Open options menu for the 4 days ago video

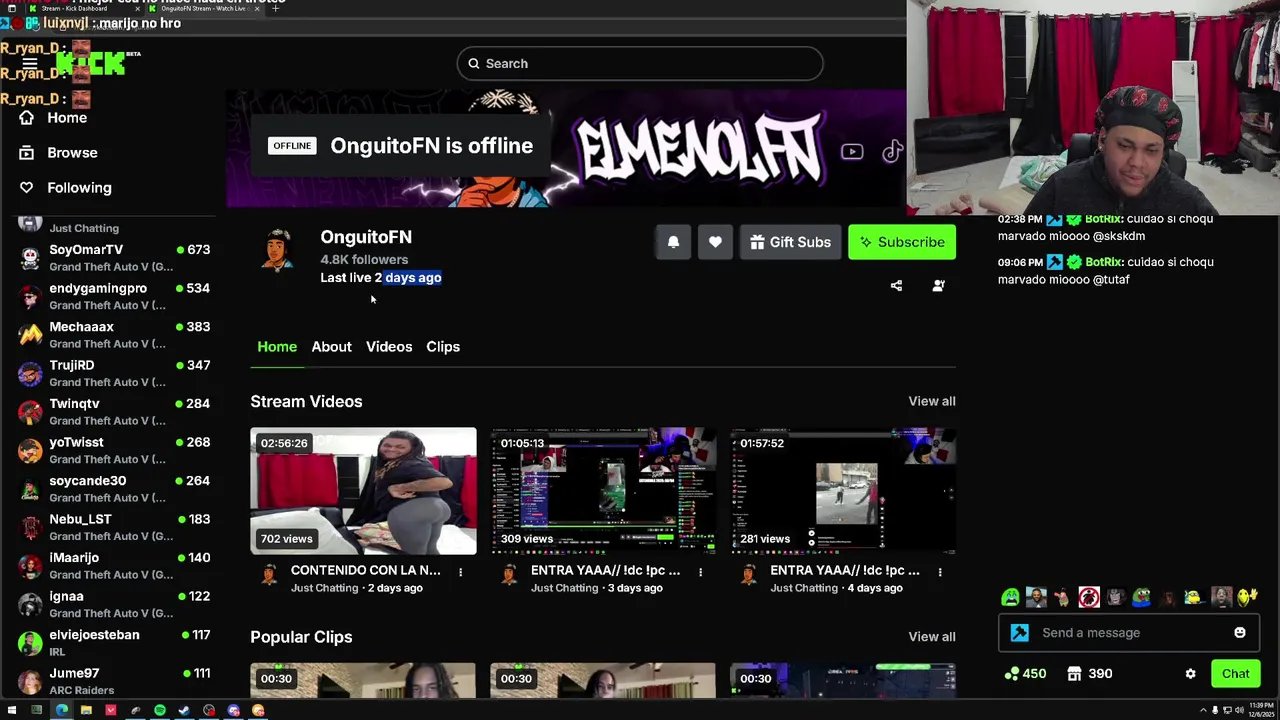coord(940,572)
